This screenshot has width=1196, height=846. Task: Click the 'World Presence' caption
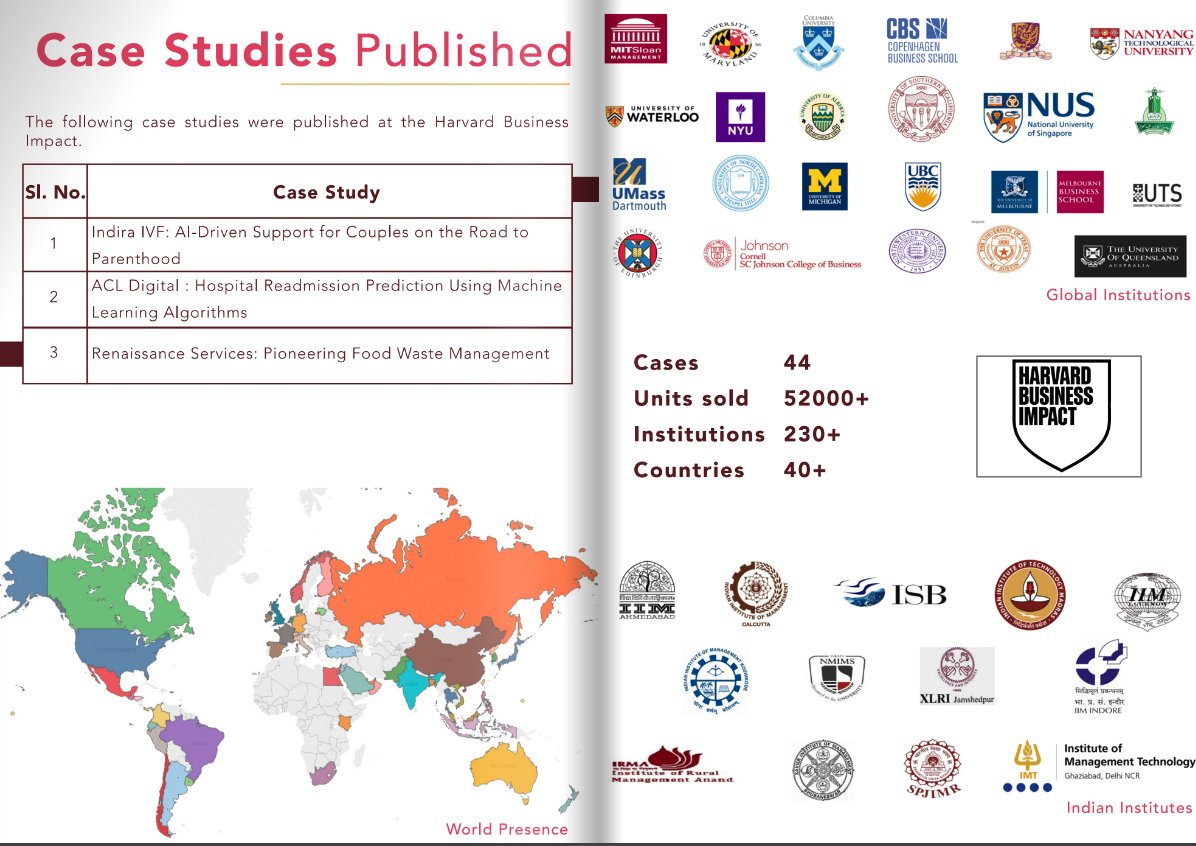click(x=506, y=829)
